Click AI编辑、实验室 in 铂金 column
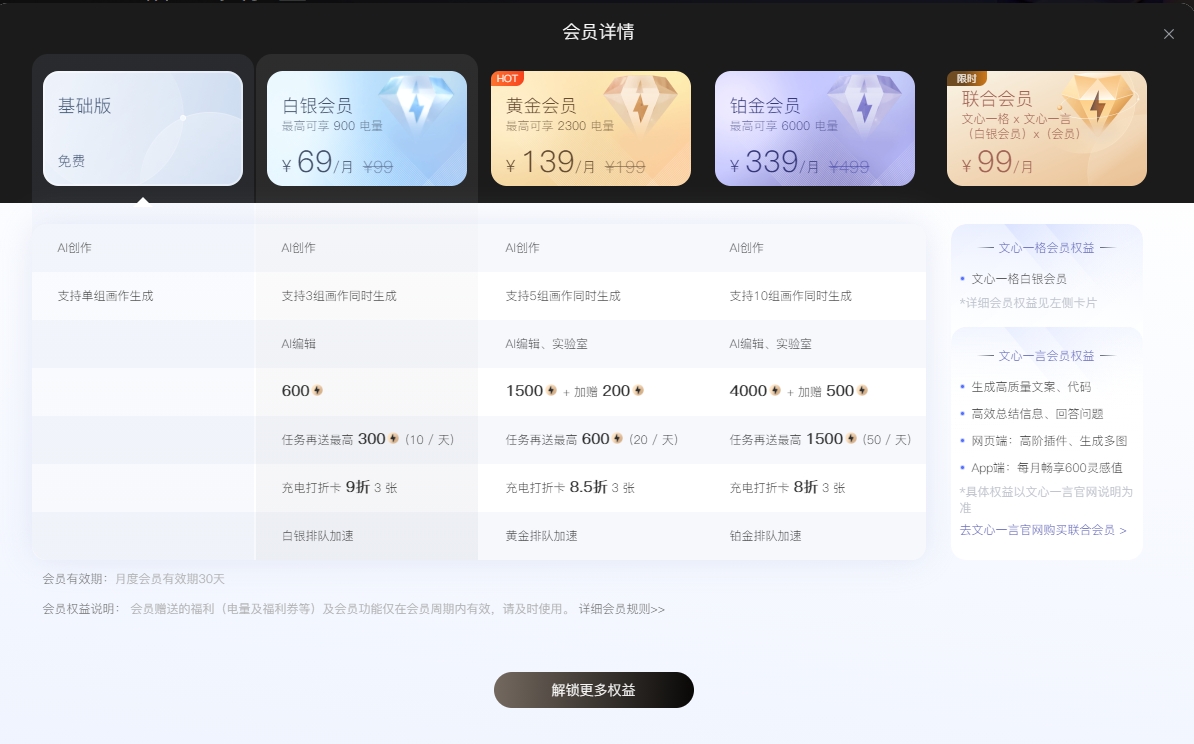The width and height of the screenshot is (1194, 744). [x=770, y=343]
